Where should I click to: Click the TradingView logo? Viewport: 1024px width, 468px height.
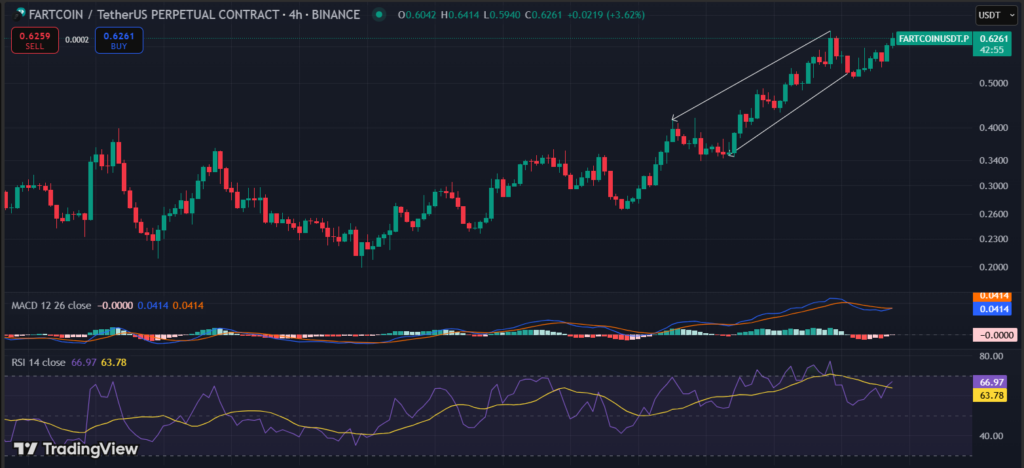coord(76,449)
